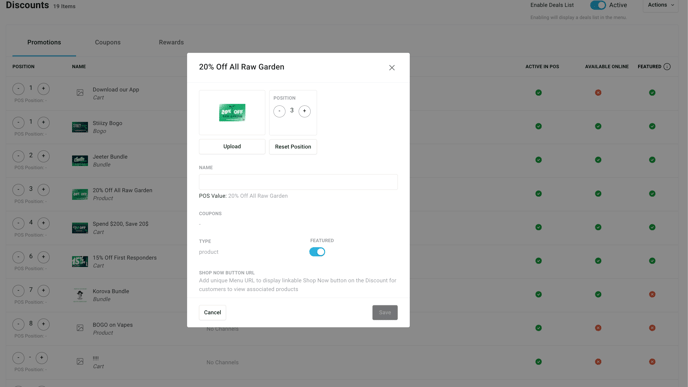Increase position of Jeeter Bundle row
688x387 pixels.
click(43, 156)
